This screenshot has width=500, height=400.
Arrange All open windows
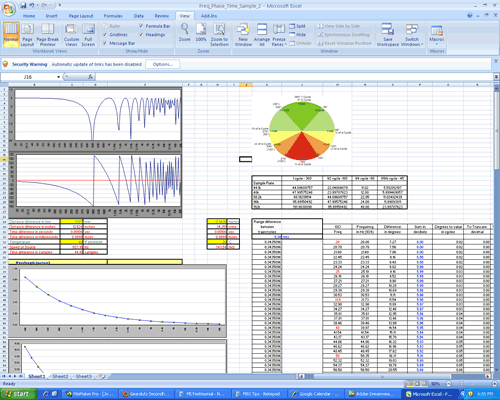[x=262, y=35]
